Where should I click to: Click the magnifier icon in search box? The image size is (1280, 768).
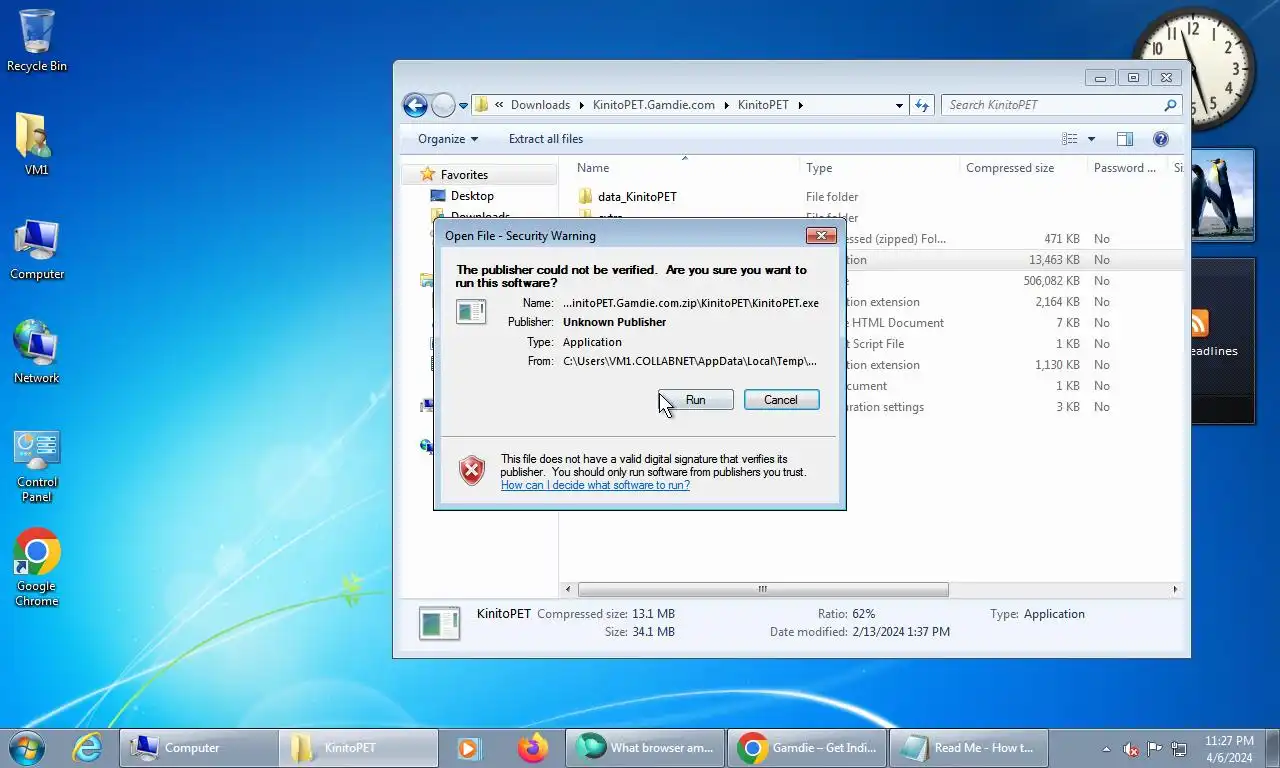coord(1170,105)
